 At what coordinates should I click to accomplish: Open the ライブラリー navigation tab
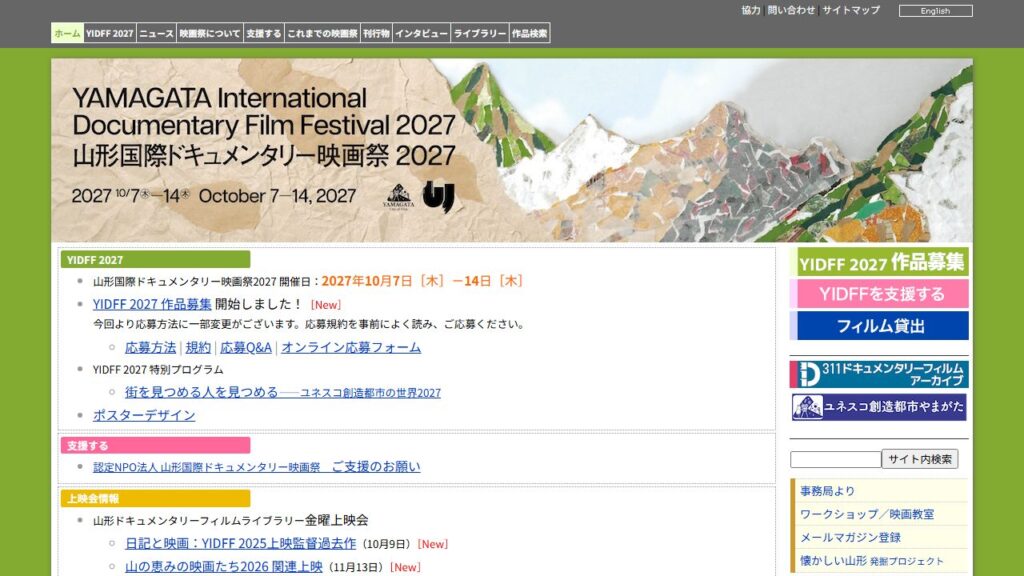pyautogui.click(x=480, y=33)
